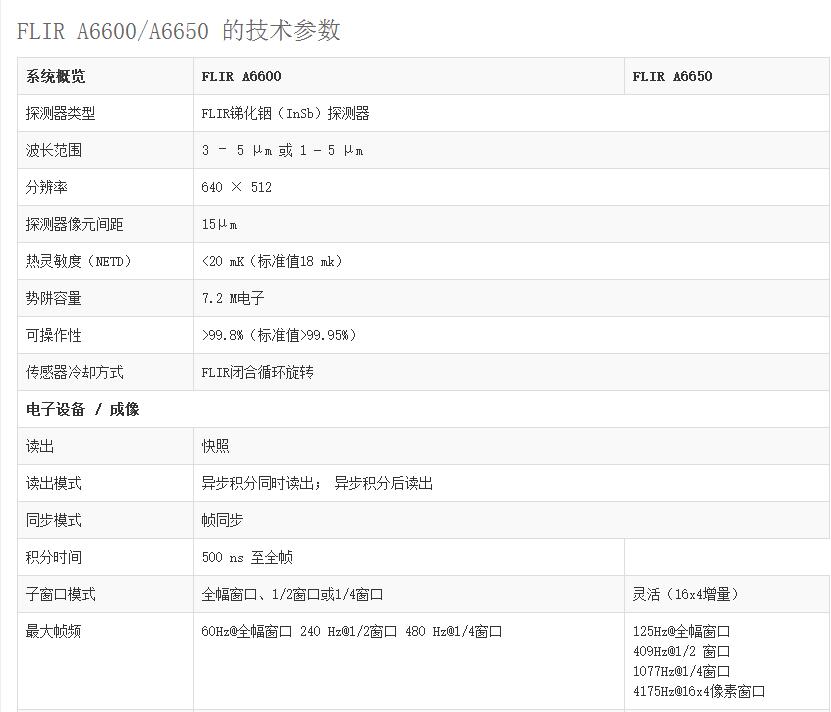The height and width of the screenshot is (712, 831).
Task: Click the 全幅窗口、1/2窗口或1/4窗口 value
Action: 292,594
